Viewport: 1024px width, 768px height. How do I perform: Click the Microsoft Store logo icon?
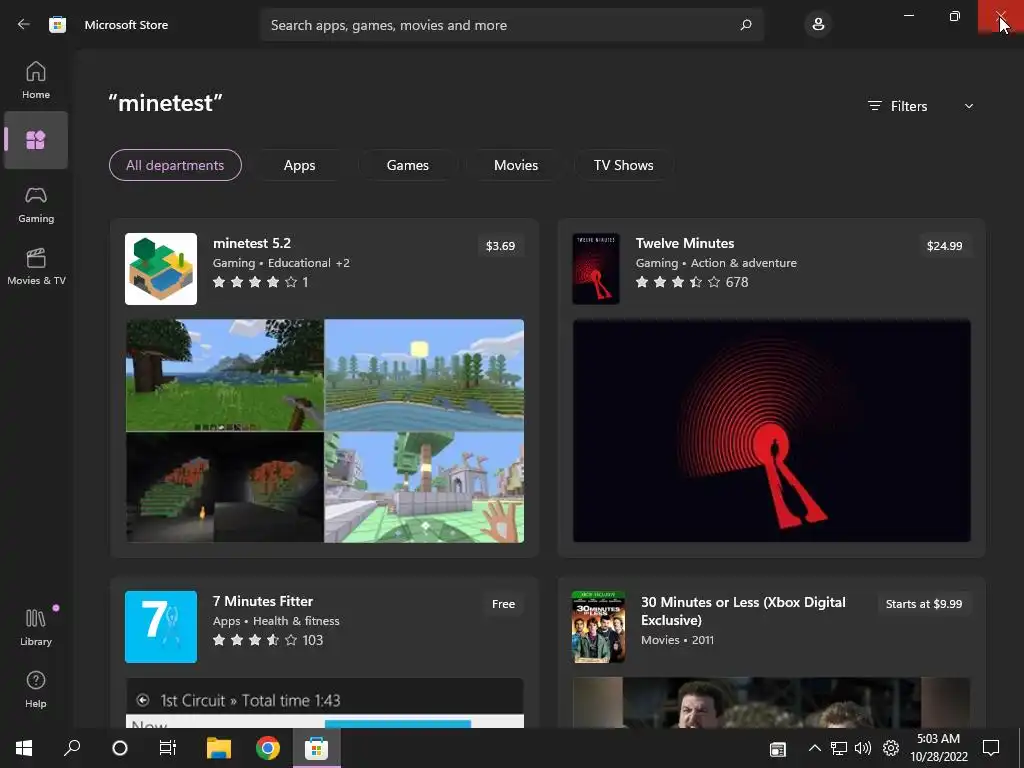(57, 25)
